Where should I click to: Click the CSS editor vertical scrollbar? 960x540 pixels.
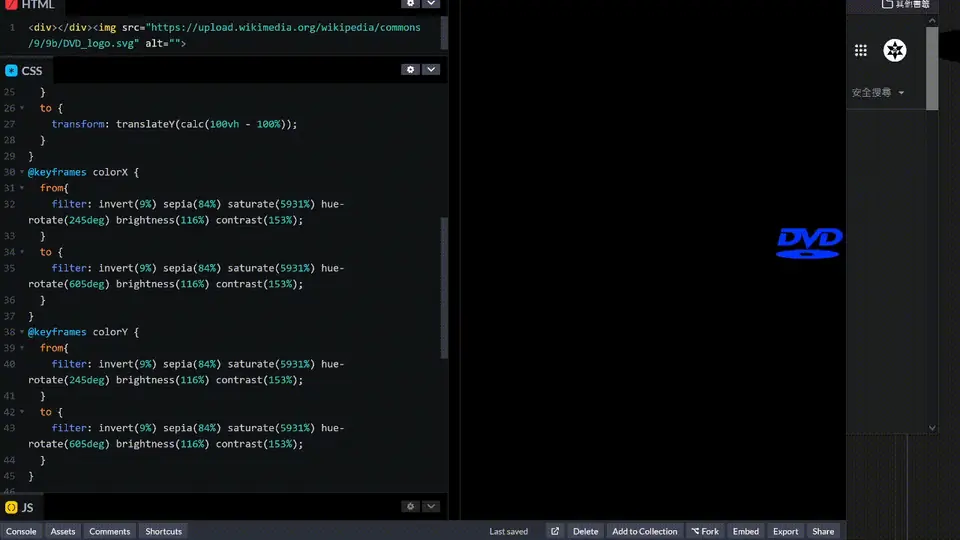(444, 288)
